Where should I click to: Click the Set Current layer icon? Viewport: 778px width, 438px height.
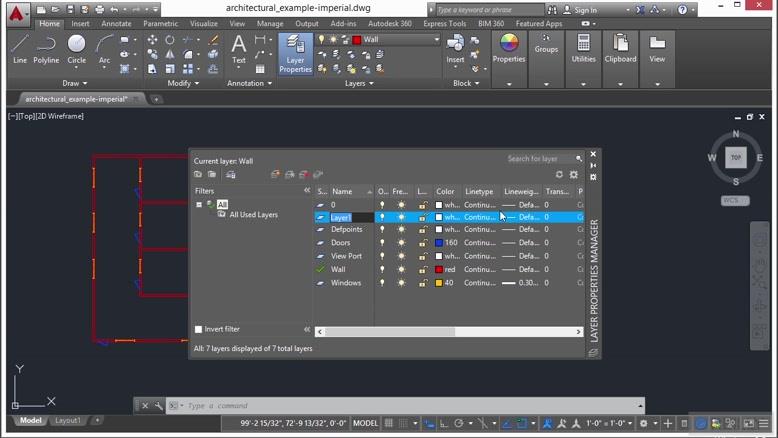click(x=318, y=174)
